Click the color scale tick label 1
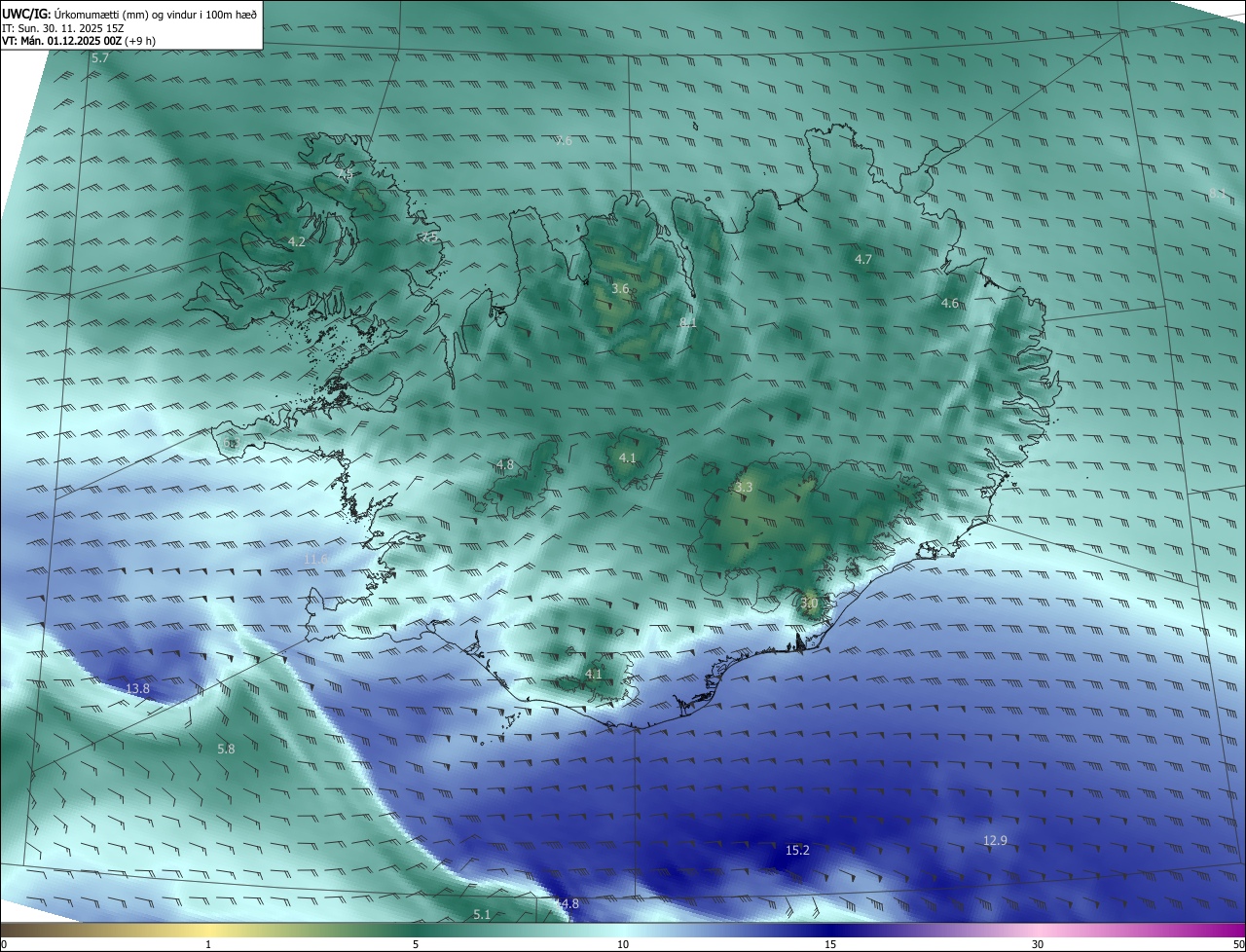 pos(208,944)
